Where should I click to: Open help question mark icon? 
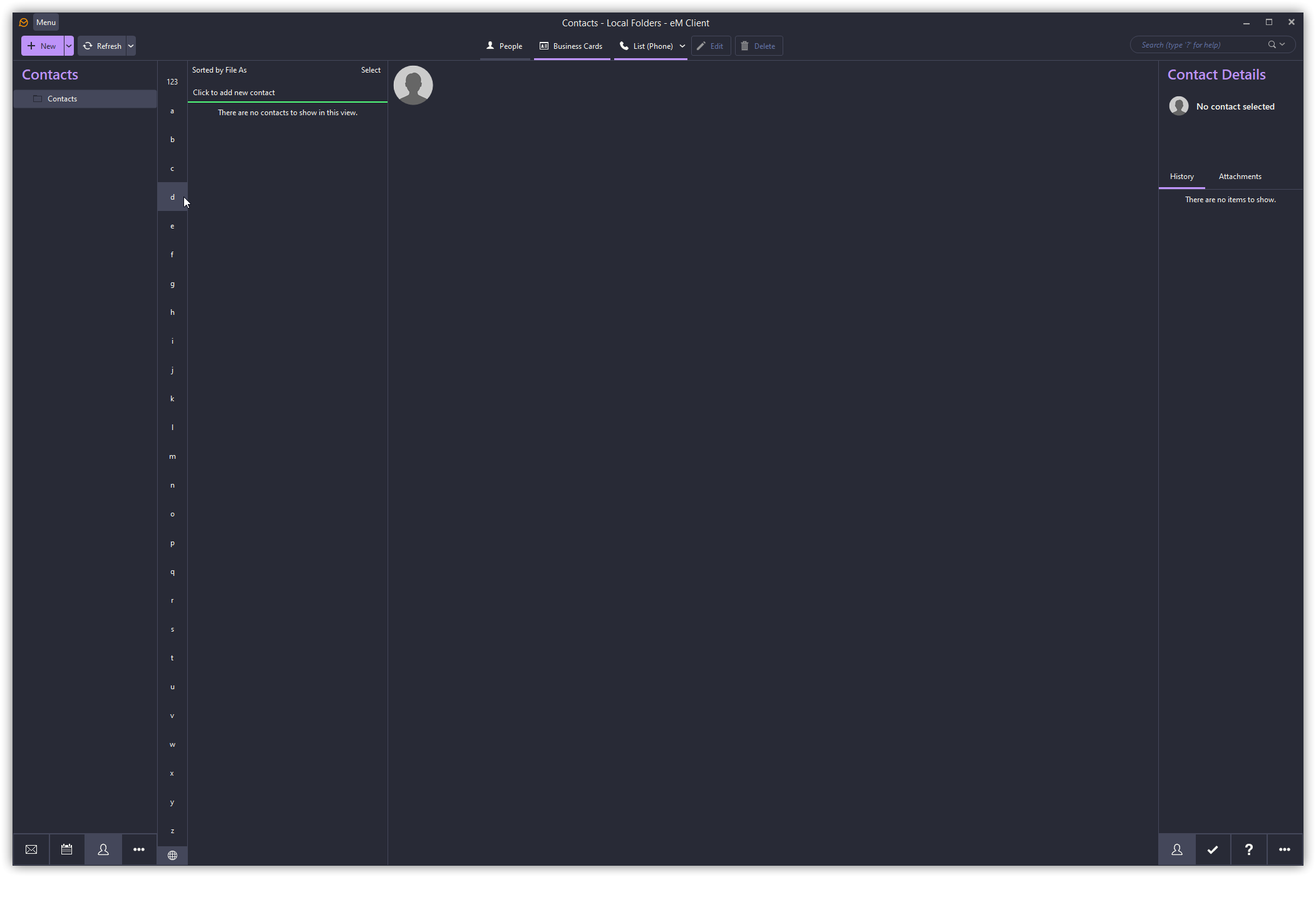click(x=1249, y=849)
